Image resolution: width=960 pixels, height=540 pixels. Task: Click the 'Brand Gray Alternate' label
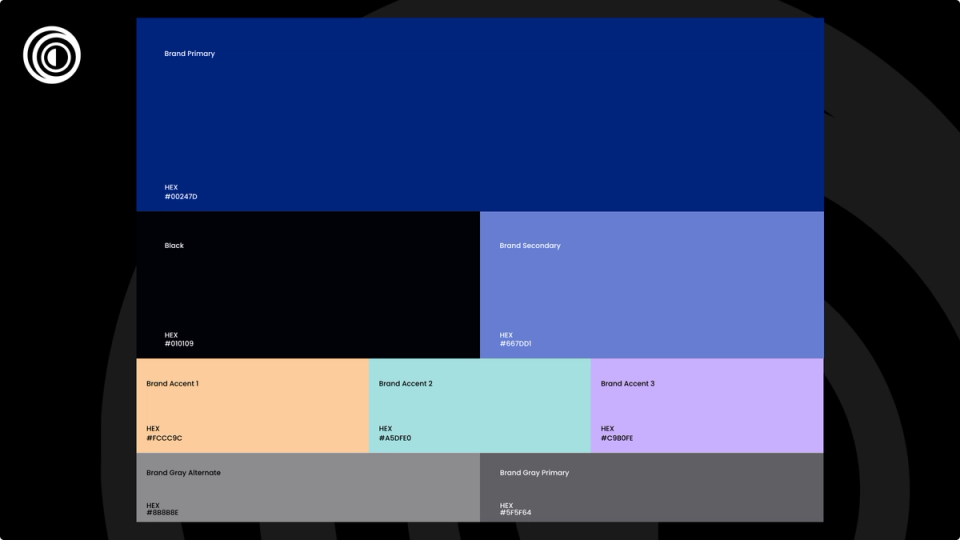183,473
